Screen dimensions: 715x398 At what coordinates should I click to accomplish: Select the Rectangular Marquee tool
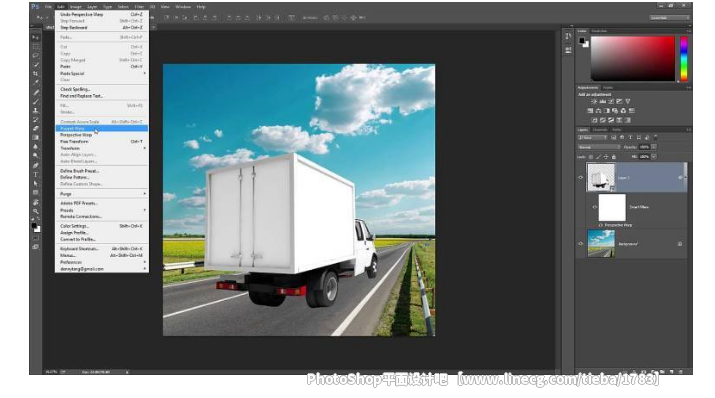coord(36,47)
